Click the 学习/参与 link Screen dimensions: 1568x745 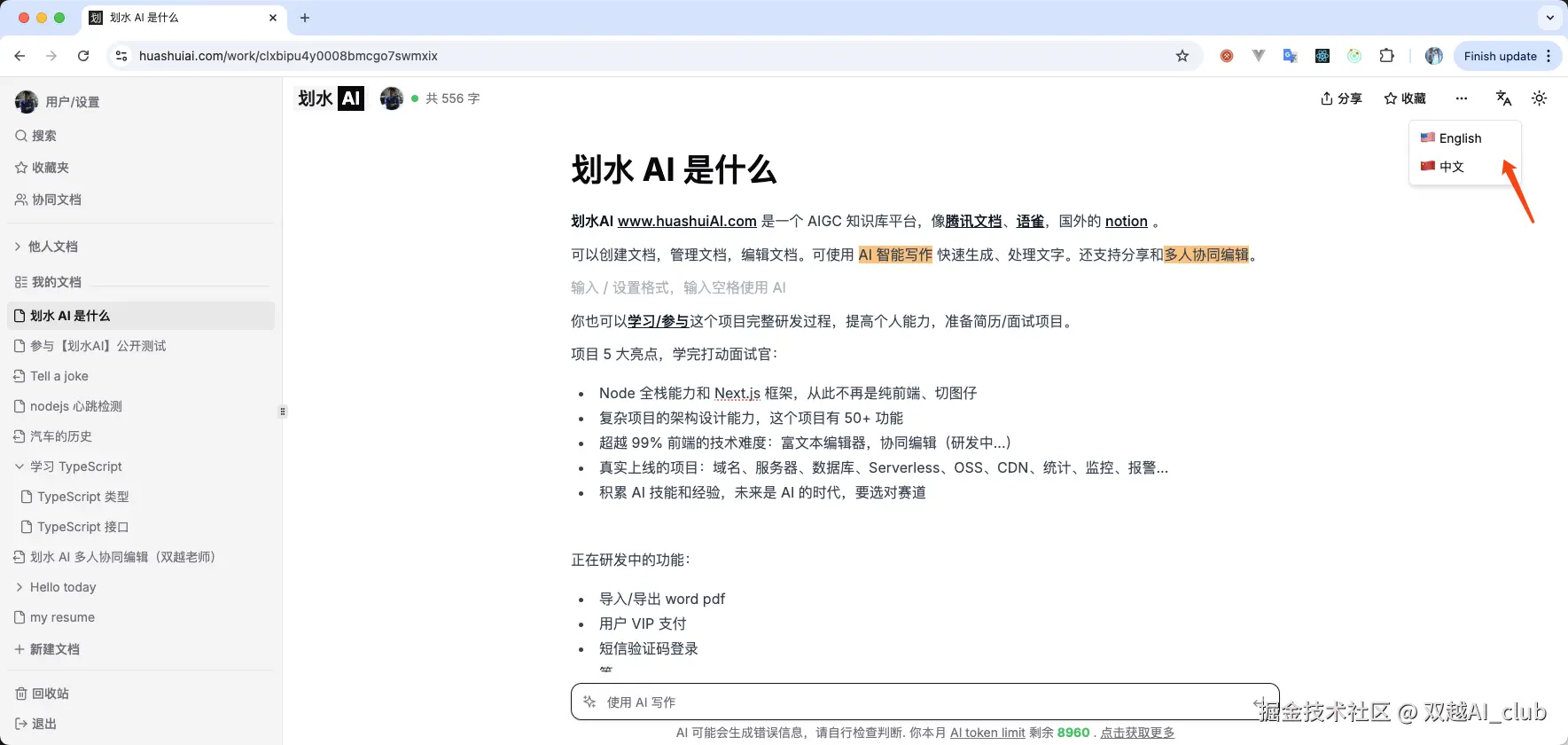click(659, 321)
